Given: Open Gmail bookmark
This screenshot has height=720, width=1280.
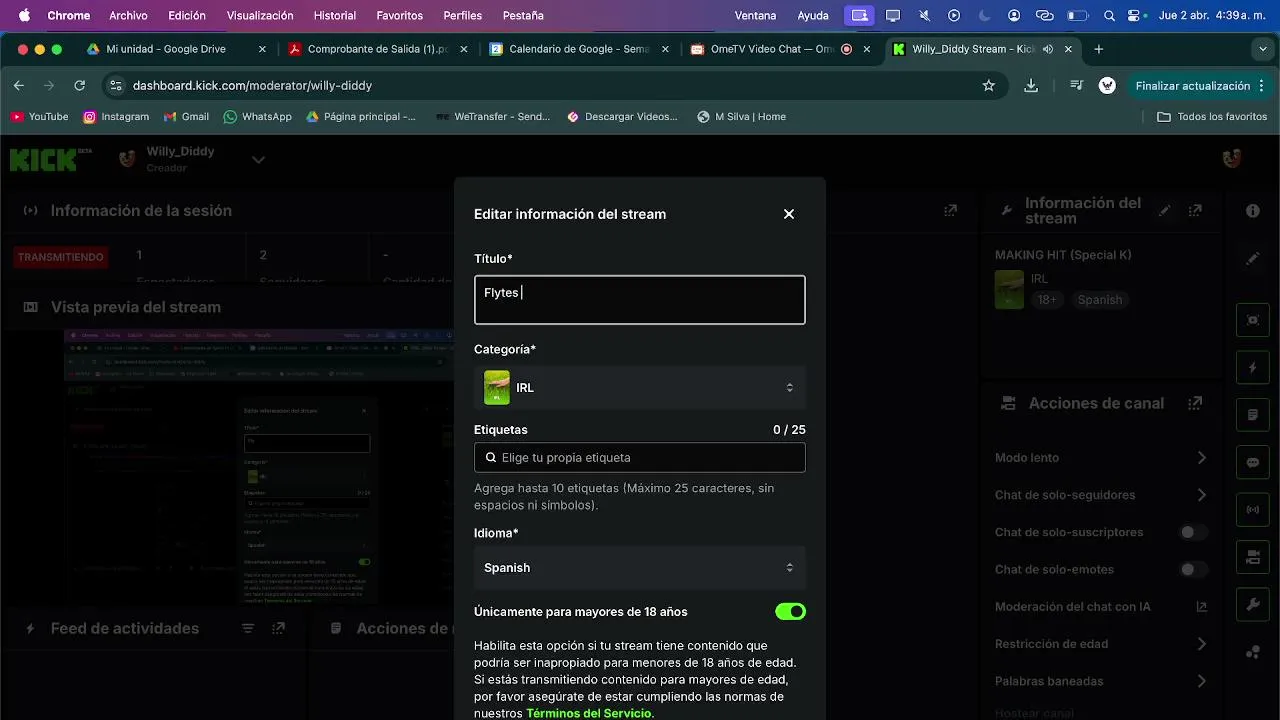Looking at the screenshot, I should 186,117.
